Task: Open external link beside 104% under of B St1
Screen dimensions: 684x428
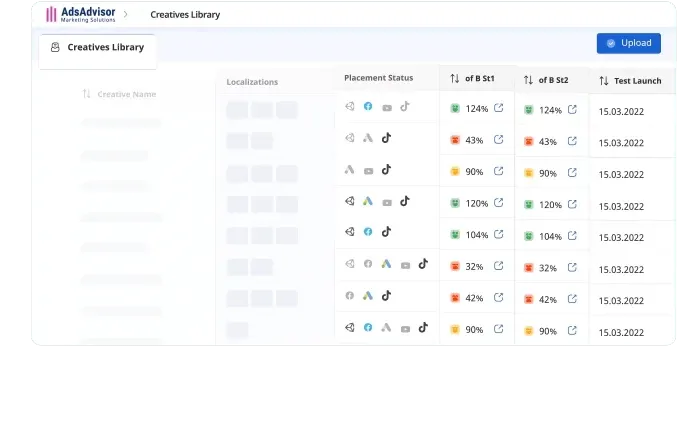Action: 499,234
